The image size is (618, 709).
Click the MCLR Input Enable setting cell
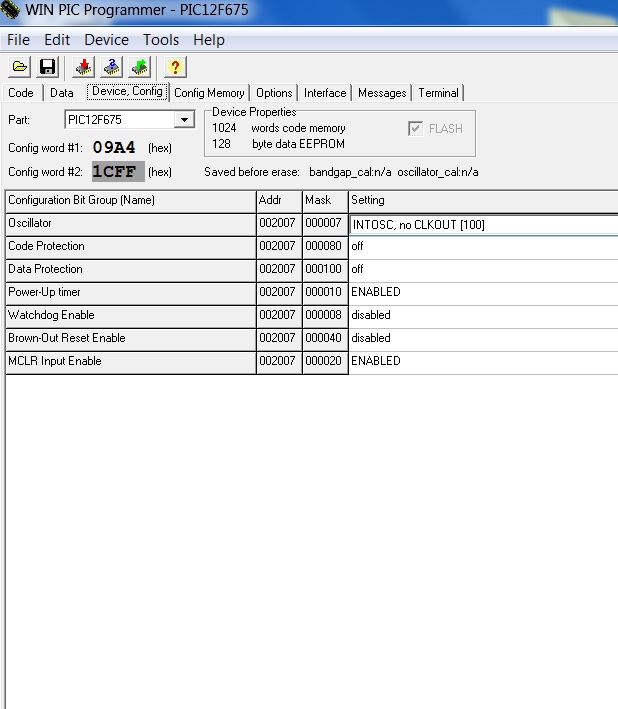(483, 361)
